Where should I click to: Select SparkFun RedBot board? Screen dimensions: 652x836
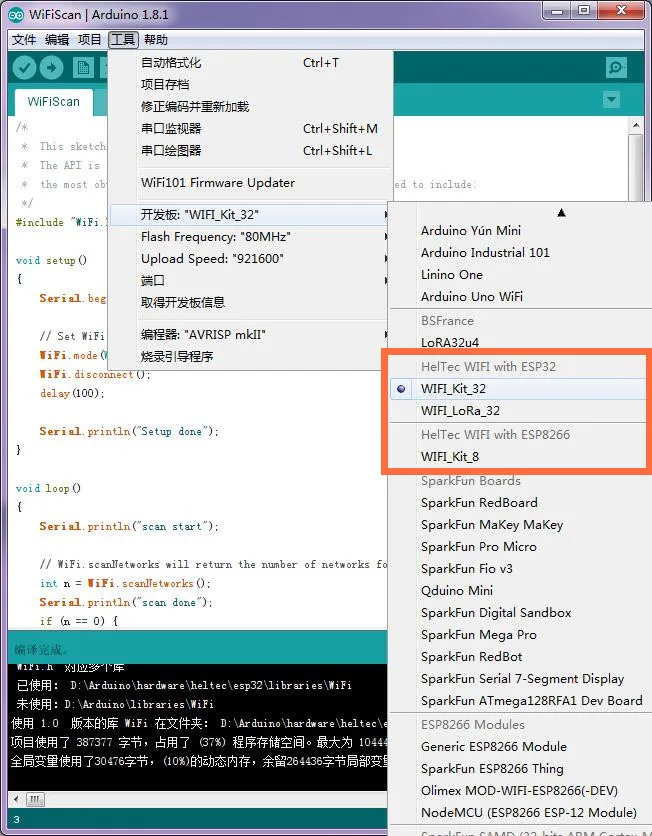[x=520, y=657]
